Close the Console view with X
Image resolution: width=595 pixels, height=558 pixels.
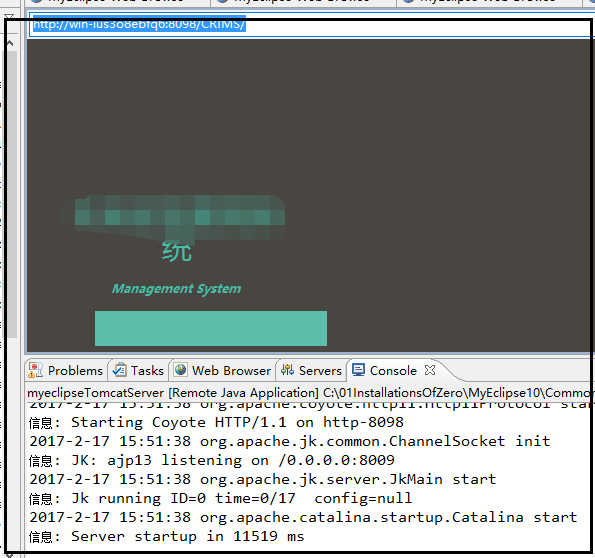pyautogui.click(x=430, y=370)
